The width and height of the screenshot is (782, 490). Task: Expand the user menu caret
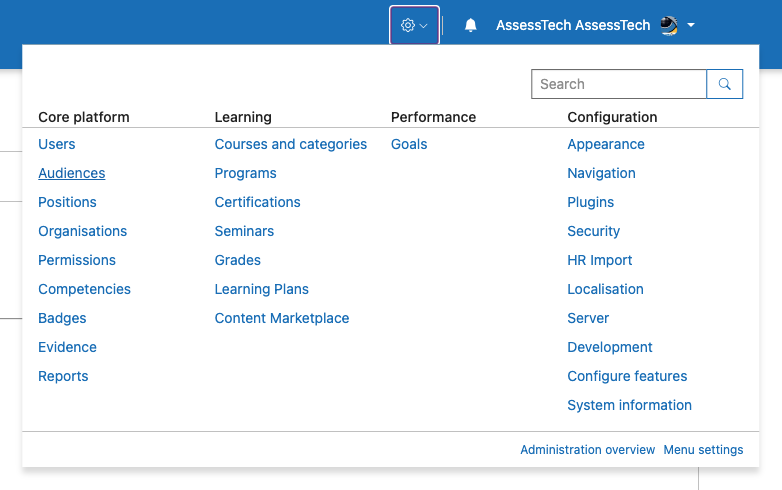(x=691, y=25)
